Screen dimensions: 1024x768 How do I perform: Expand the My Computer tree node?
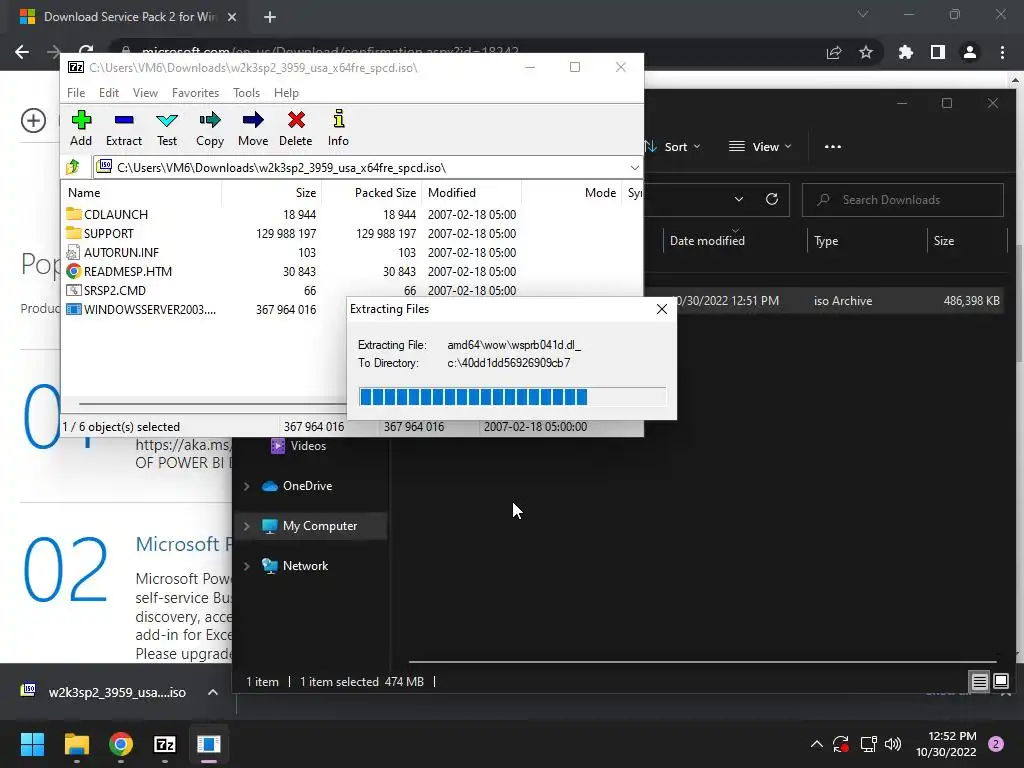click(247, 526)
